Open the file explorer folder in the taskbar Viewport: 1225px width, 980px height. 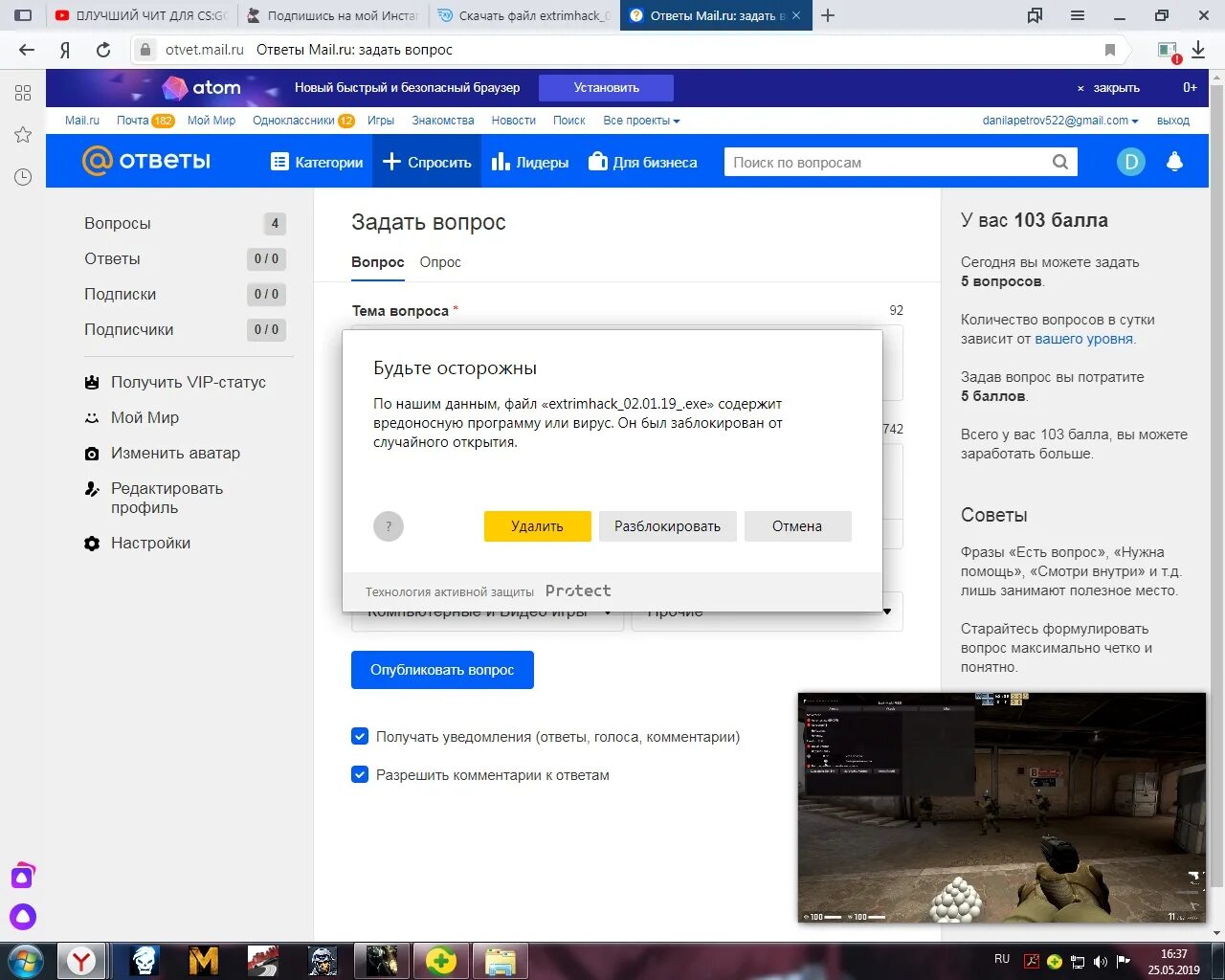[500, 961]
